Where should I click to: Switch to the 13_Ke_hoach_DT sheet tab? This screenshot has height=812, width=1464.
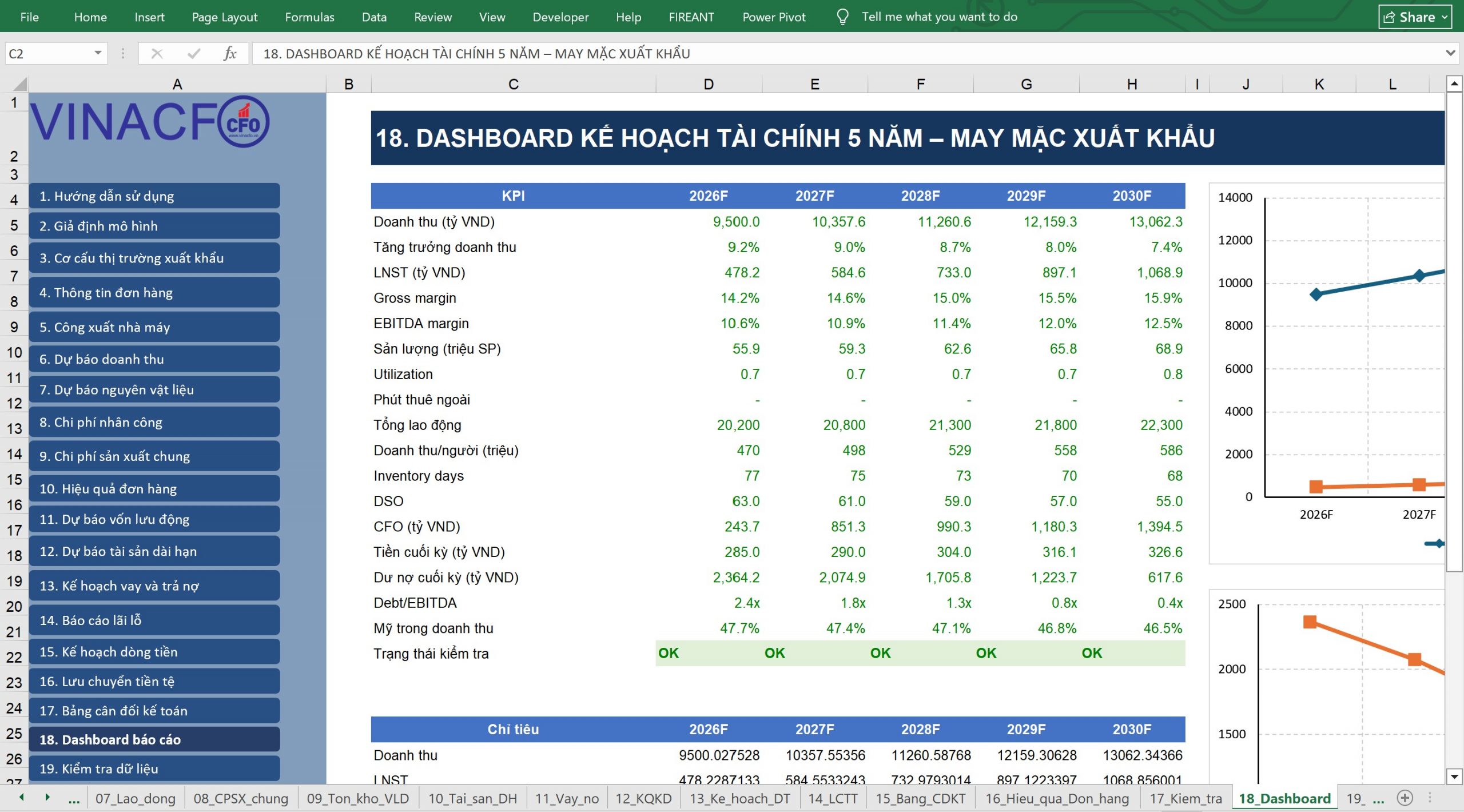pos(740,798)
